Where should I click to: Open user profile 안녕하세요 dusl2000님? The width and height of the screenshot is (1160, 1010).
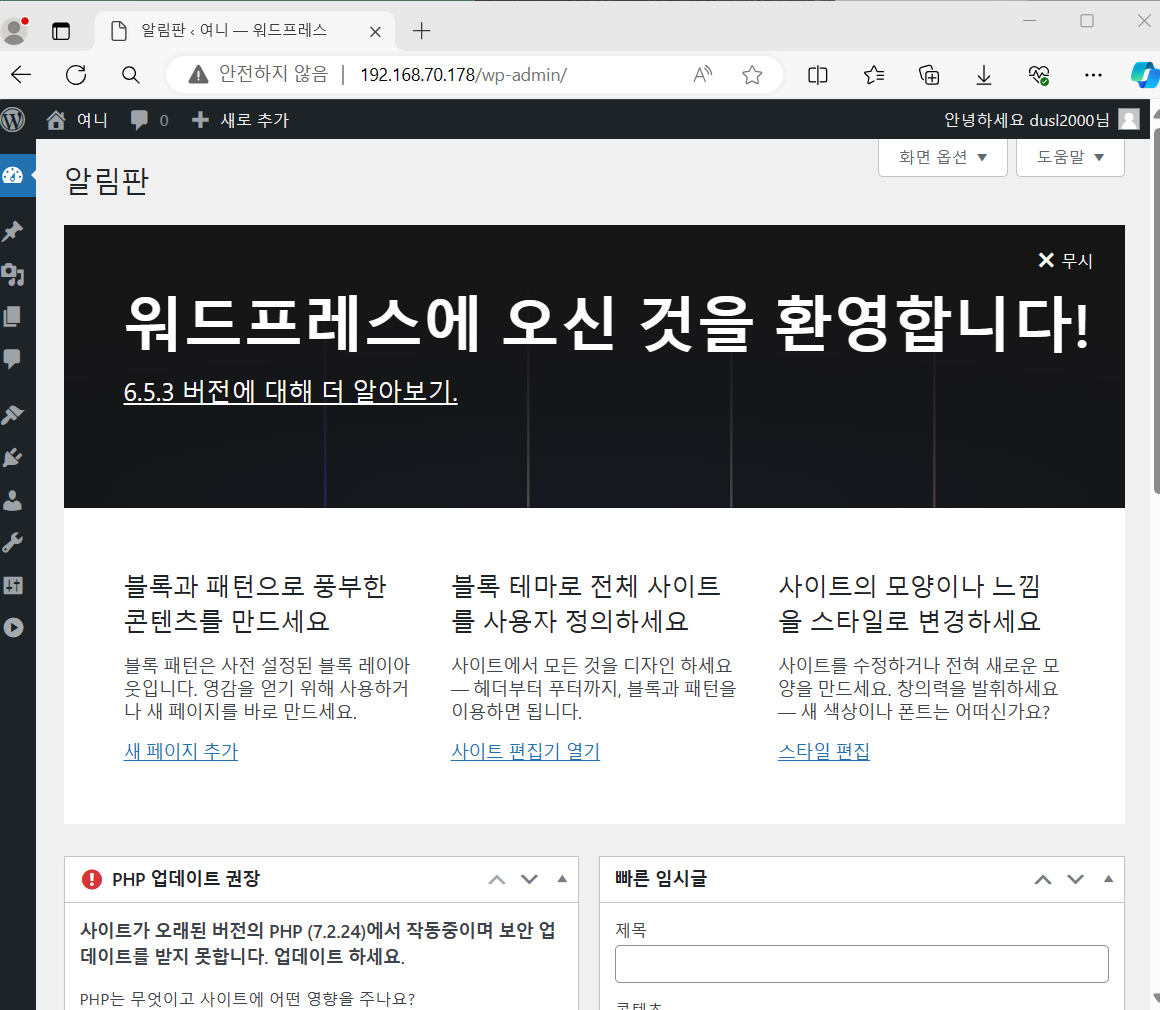tap(1042, 120)
